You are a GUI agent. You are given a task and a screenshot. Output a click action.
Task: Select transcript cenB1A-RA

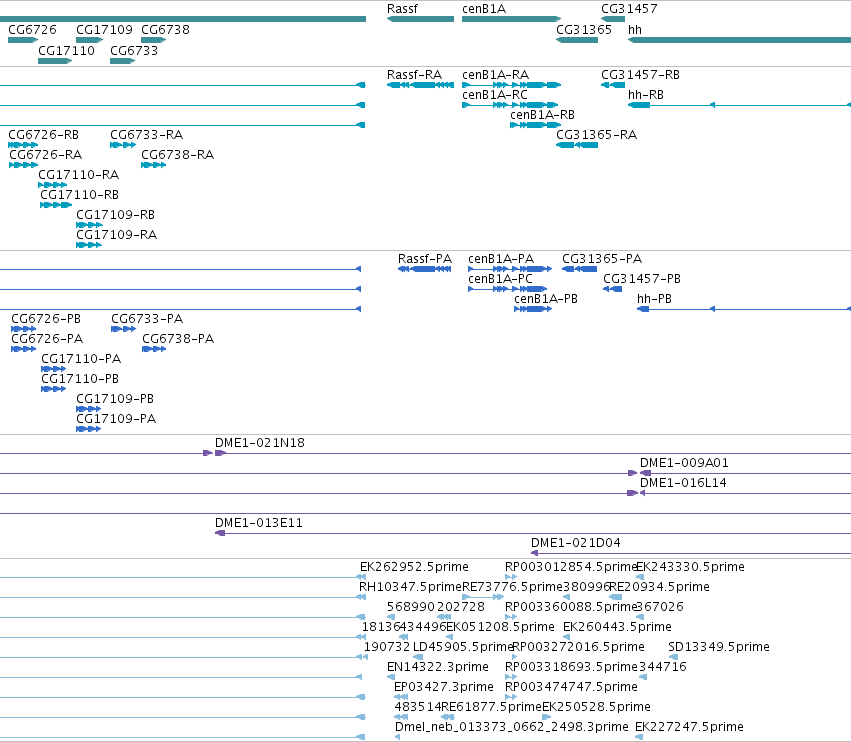(x=511, y=85)
